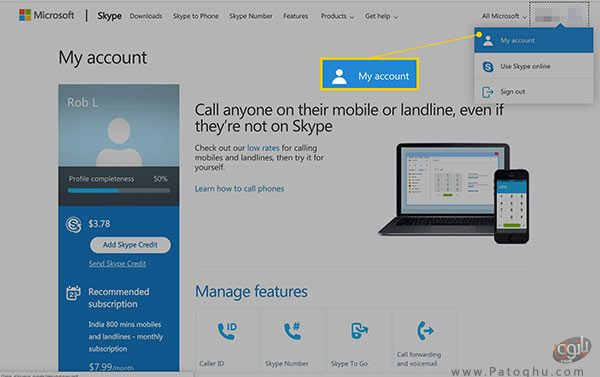Open the All Microsoft dropdown
The image size is (600, 377).
(x=504, y=16)
